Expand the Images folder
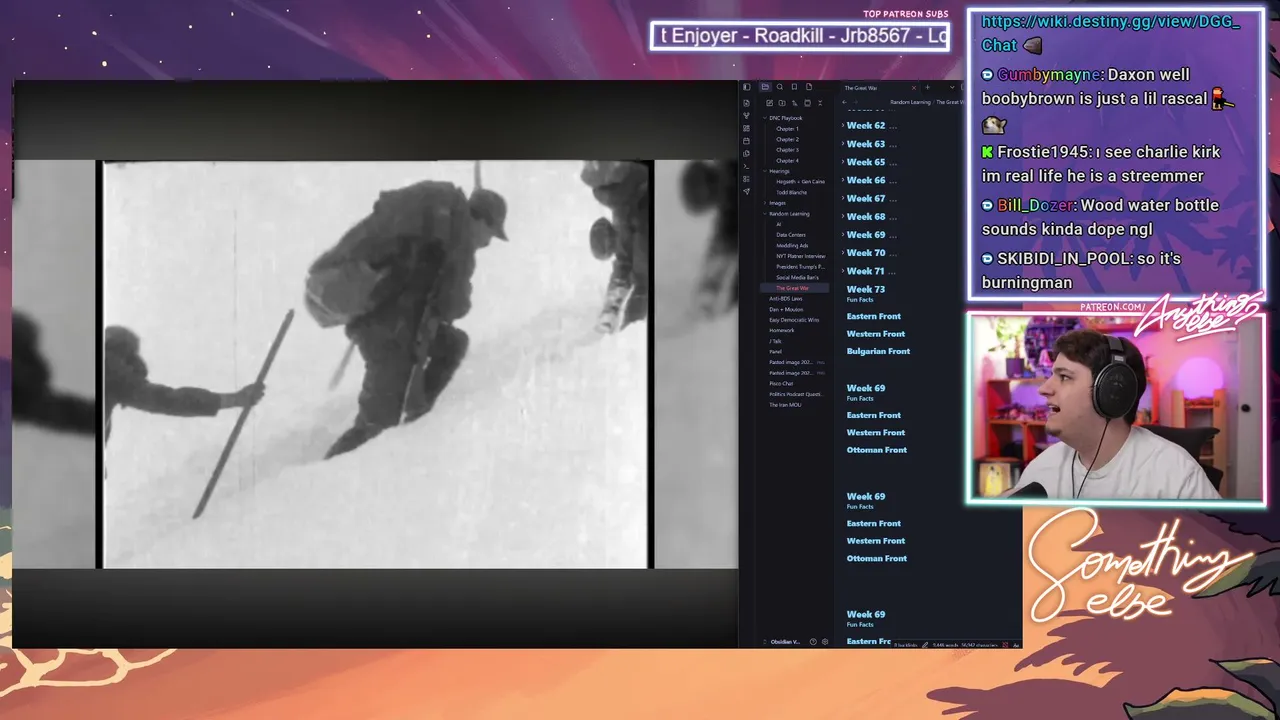Image resolution: width=1280 pixels, height=720 pixels. point(777,203)
